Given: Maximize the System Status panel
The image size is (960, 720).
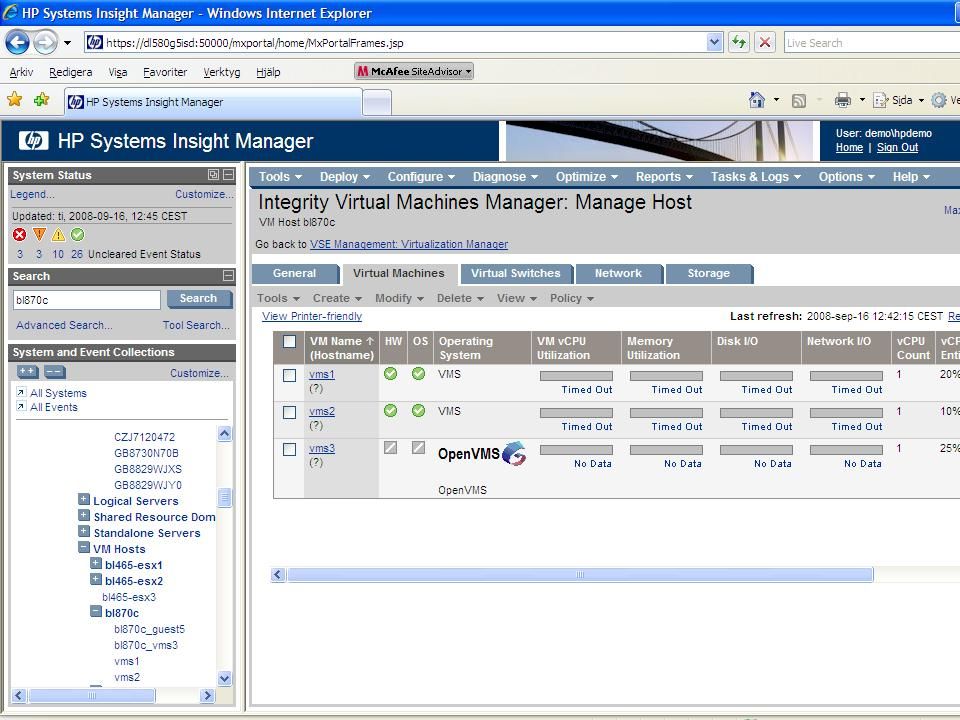Looking at the screenshot, I should tap(213, 174).
